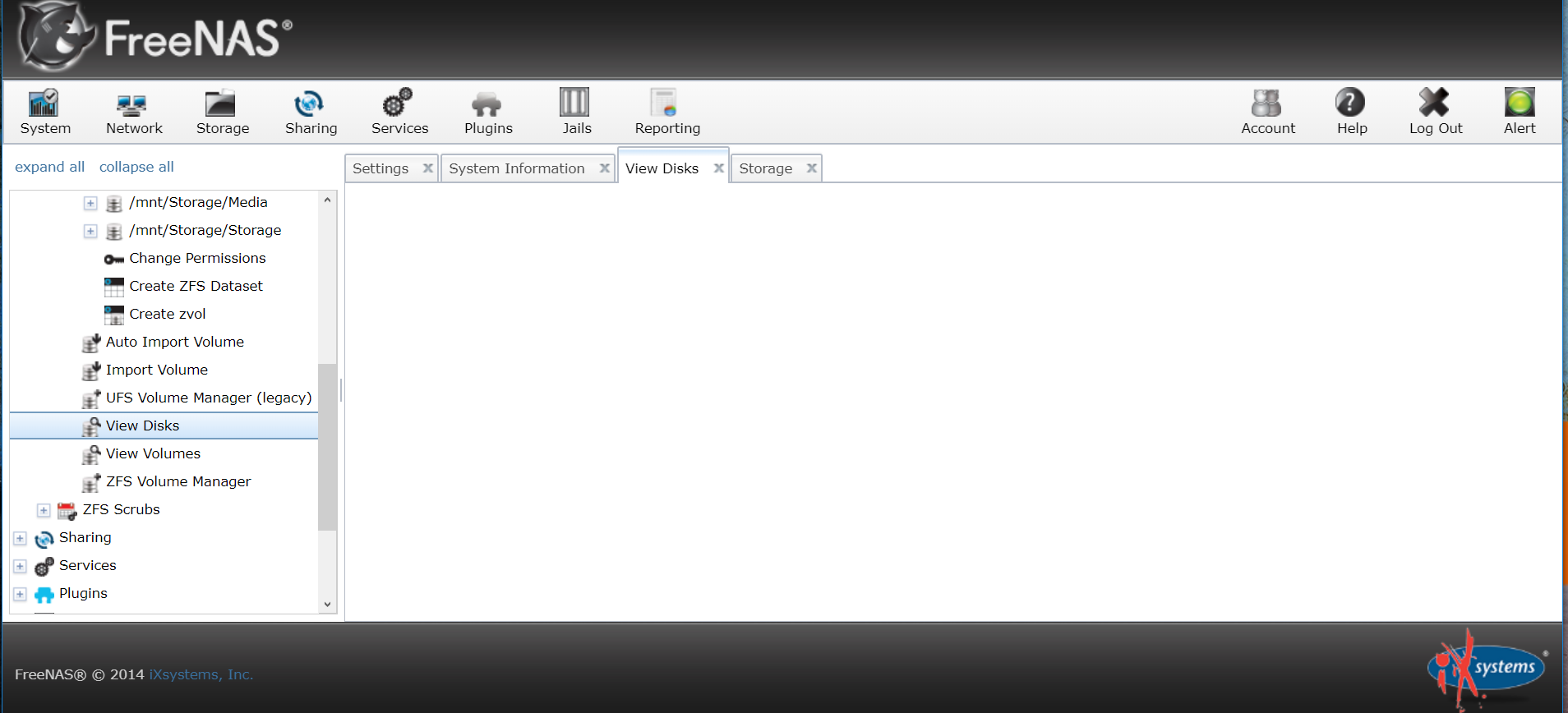Click the ZFS Scrubs calendar icon
The height and width of the screenshot is (713, 1568).
pos(67,510)
